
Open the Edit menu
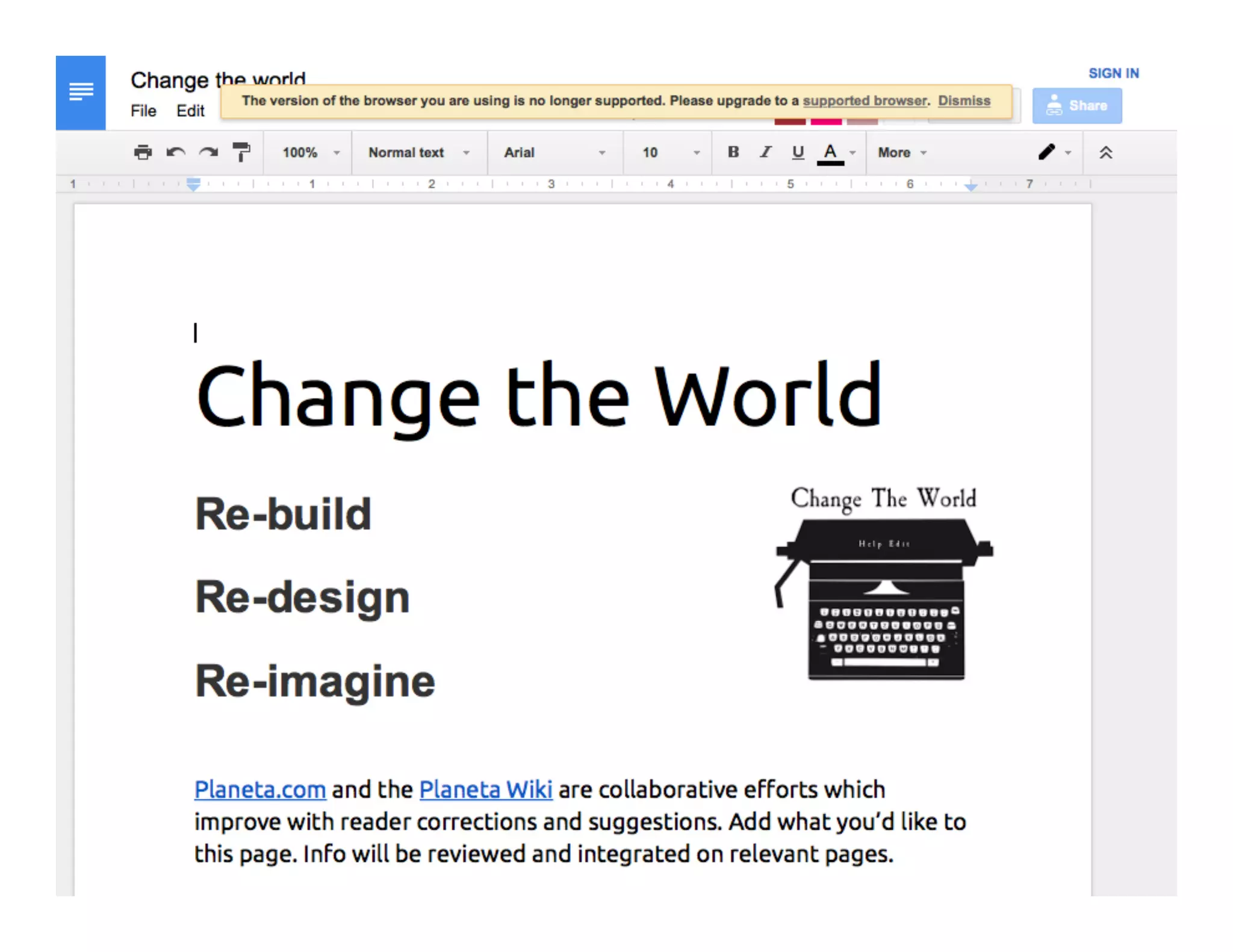[x=190, y=111]
